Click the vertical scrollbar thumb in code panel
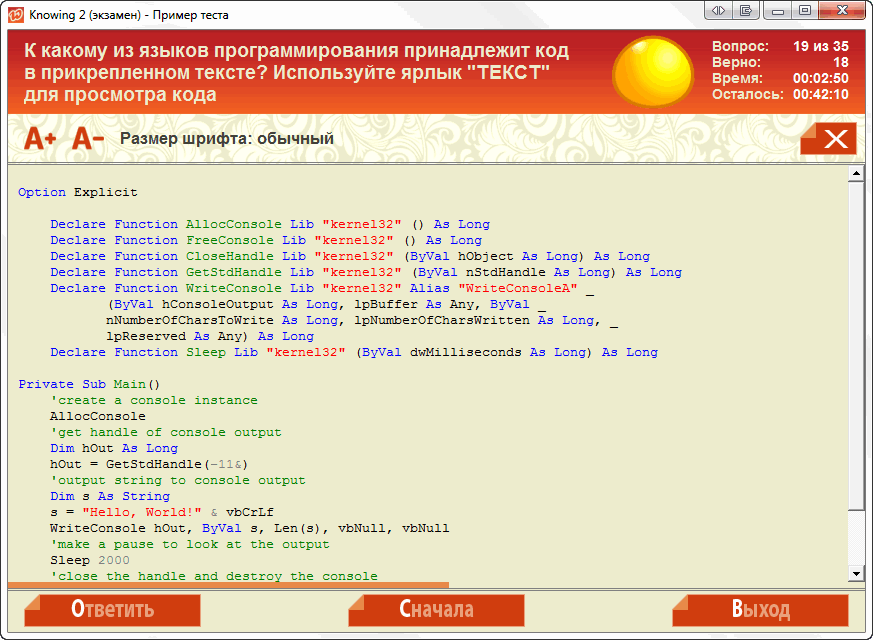The image size is (873, 640). (x=856, y=345)
